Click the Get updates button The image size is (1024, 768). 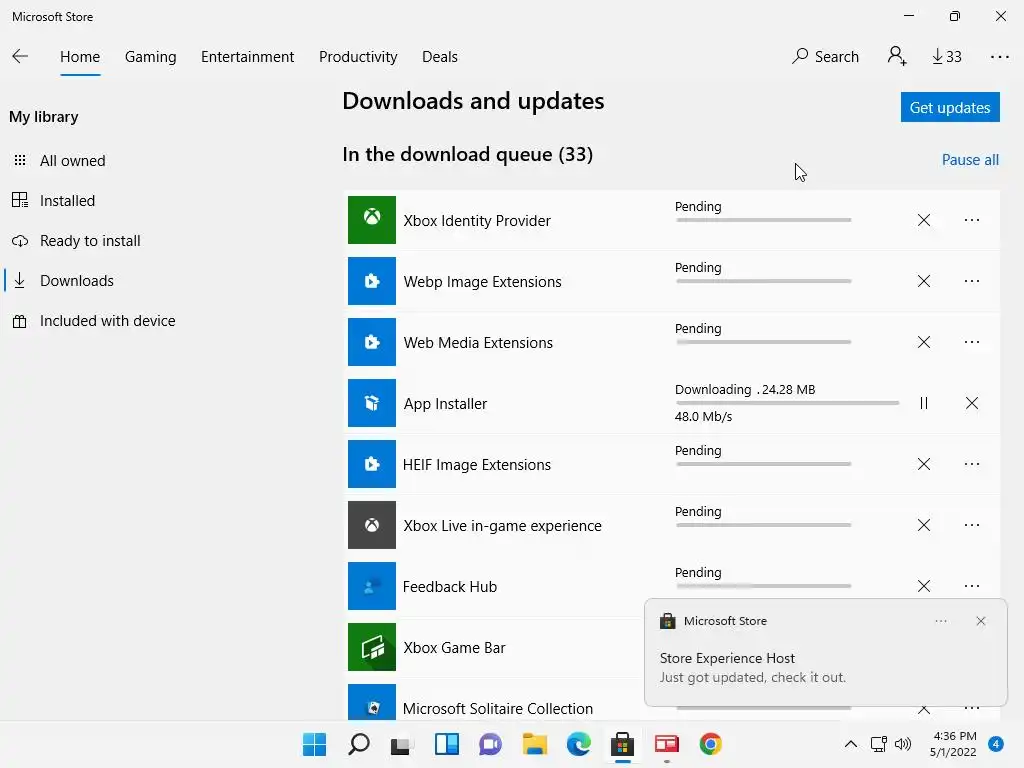coord(950,107)
